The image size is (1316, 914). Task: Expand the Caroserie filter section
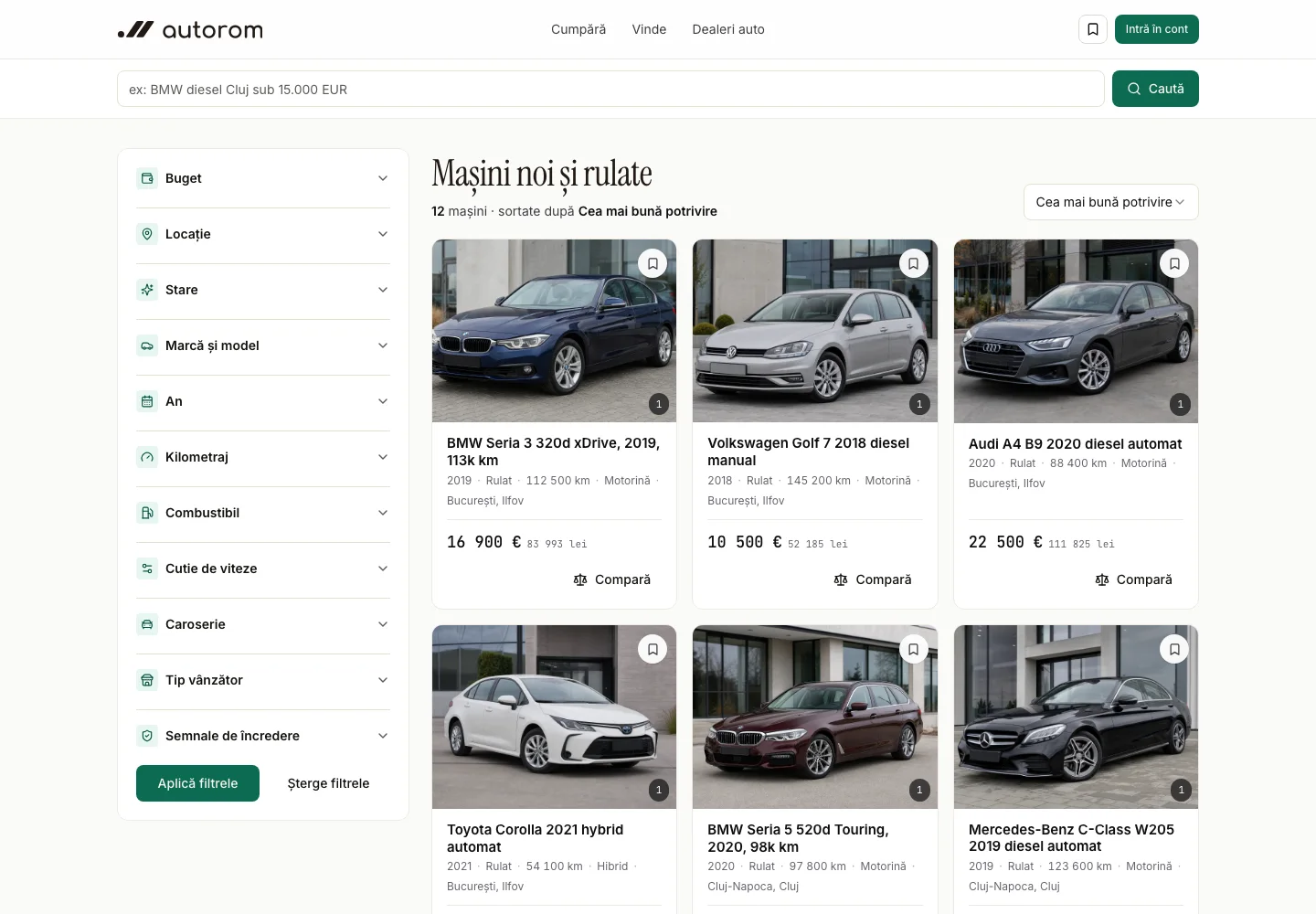(x=263, y=624)
